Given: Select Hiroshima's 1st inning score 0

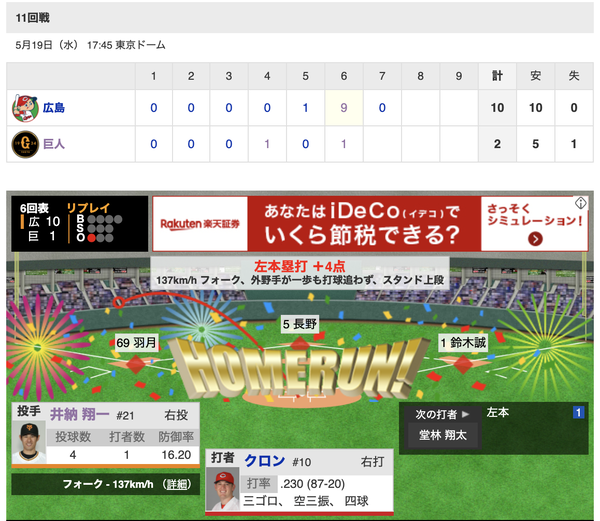Looking at the screenshot, I should pyautogui.click(x=153, y=108).
